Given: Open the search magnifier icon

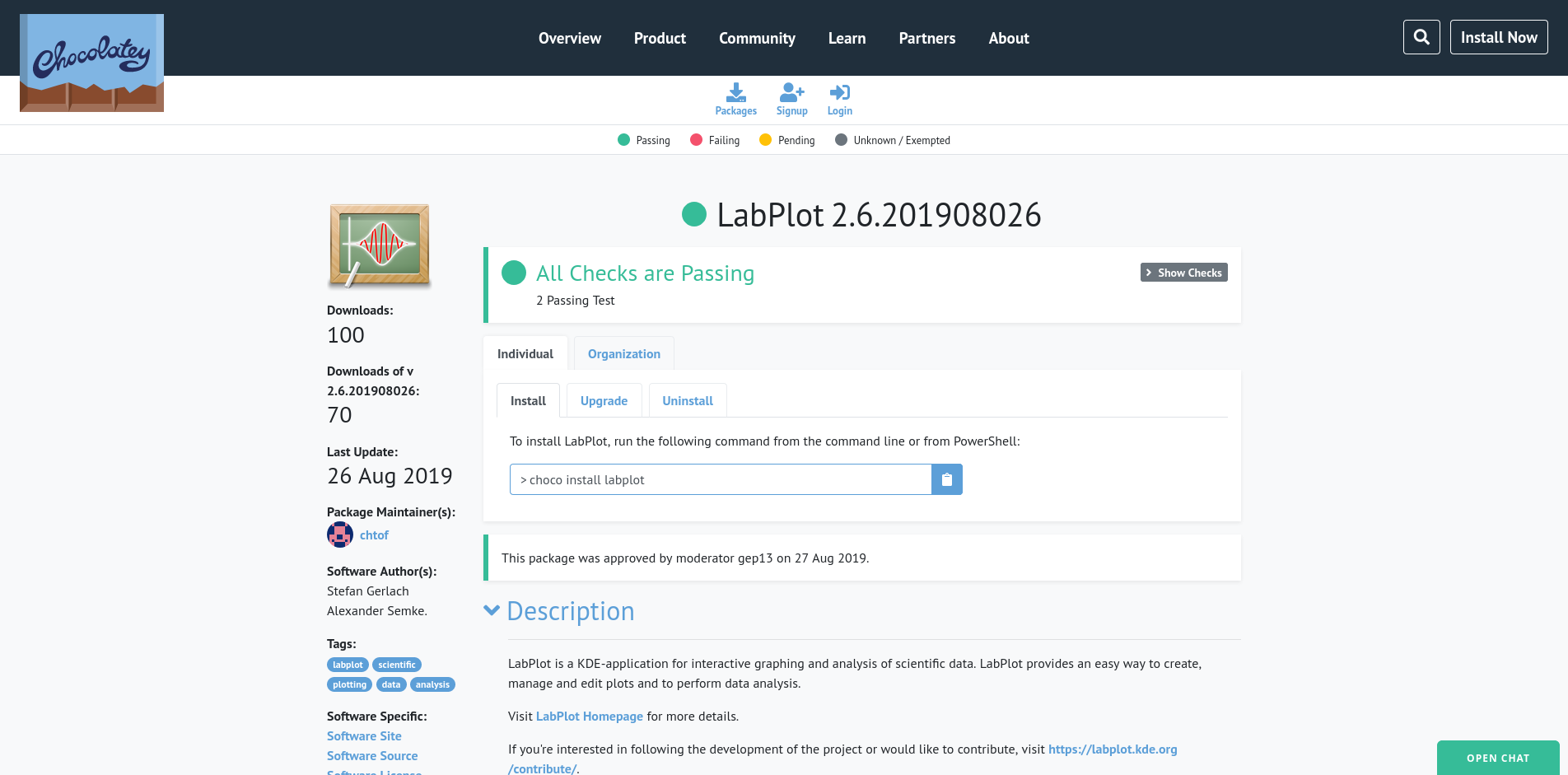Looking at the screenshot, I should click(1421, 37).
